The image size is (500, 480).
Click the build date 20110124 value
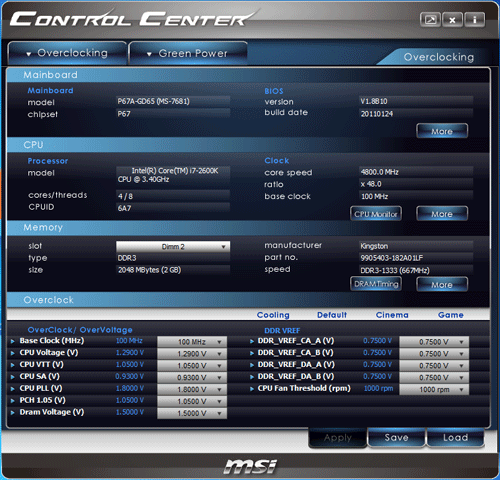[x=416, y=114]
